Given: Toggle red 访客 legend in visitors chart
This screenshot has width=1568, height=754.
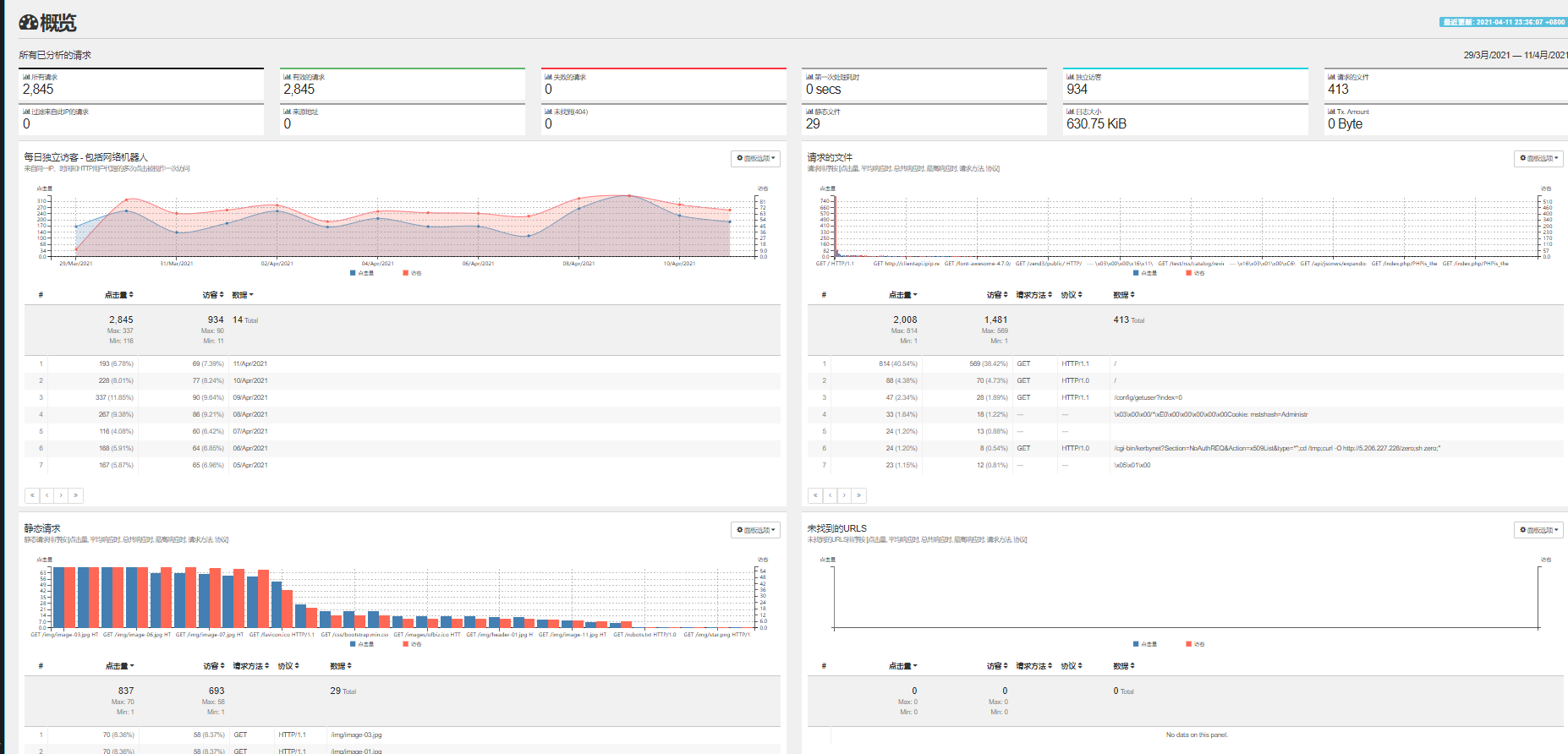Looking at the screenshot, I should (413, 273).
